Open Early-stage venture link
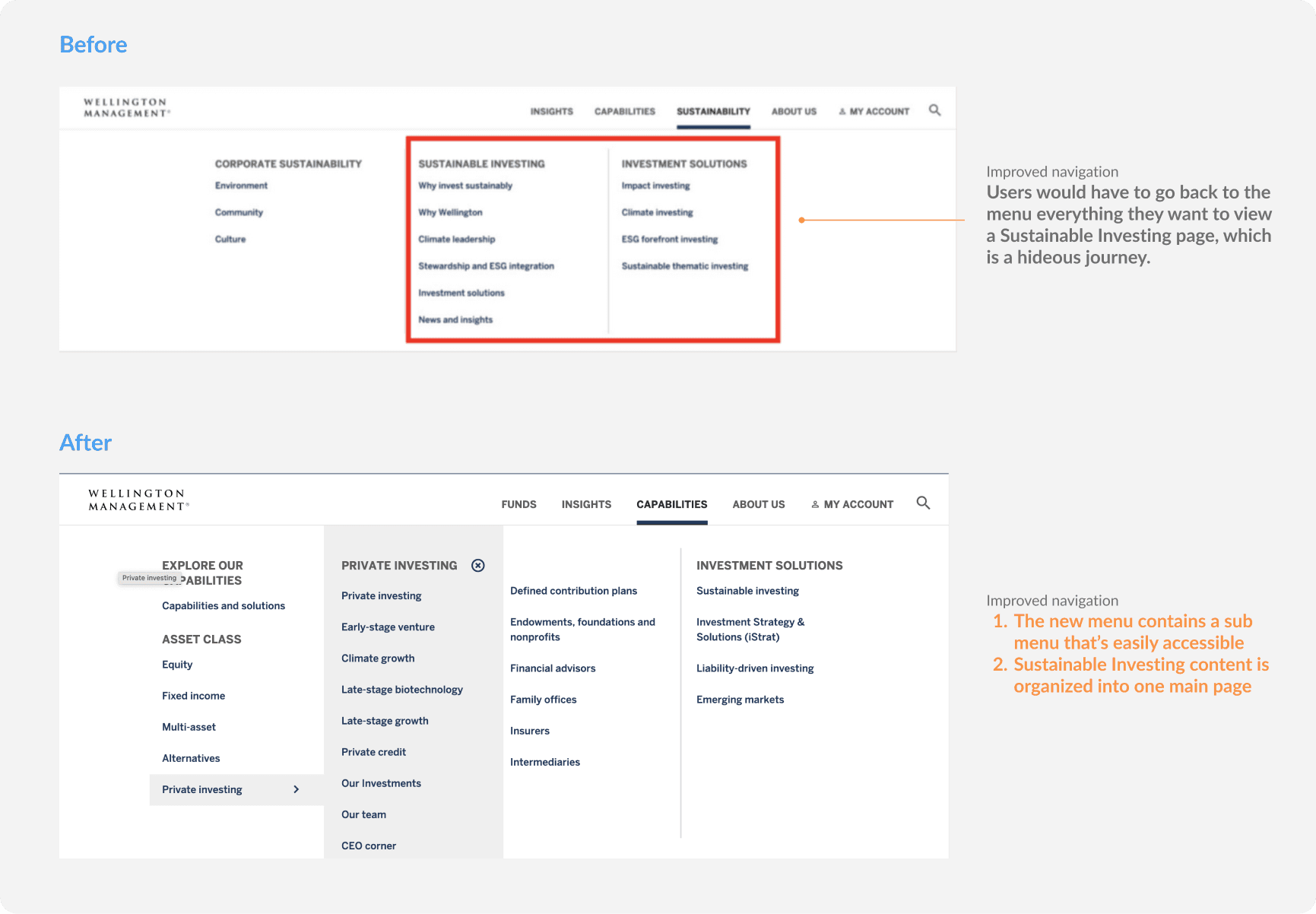This screenshot has height=914, width=1316. [x=388, y=627]
